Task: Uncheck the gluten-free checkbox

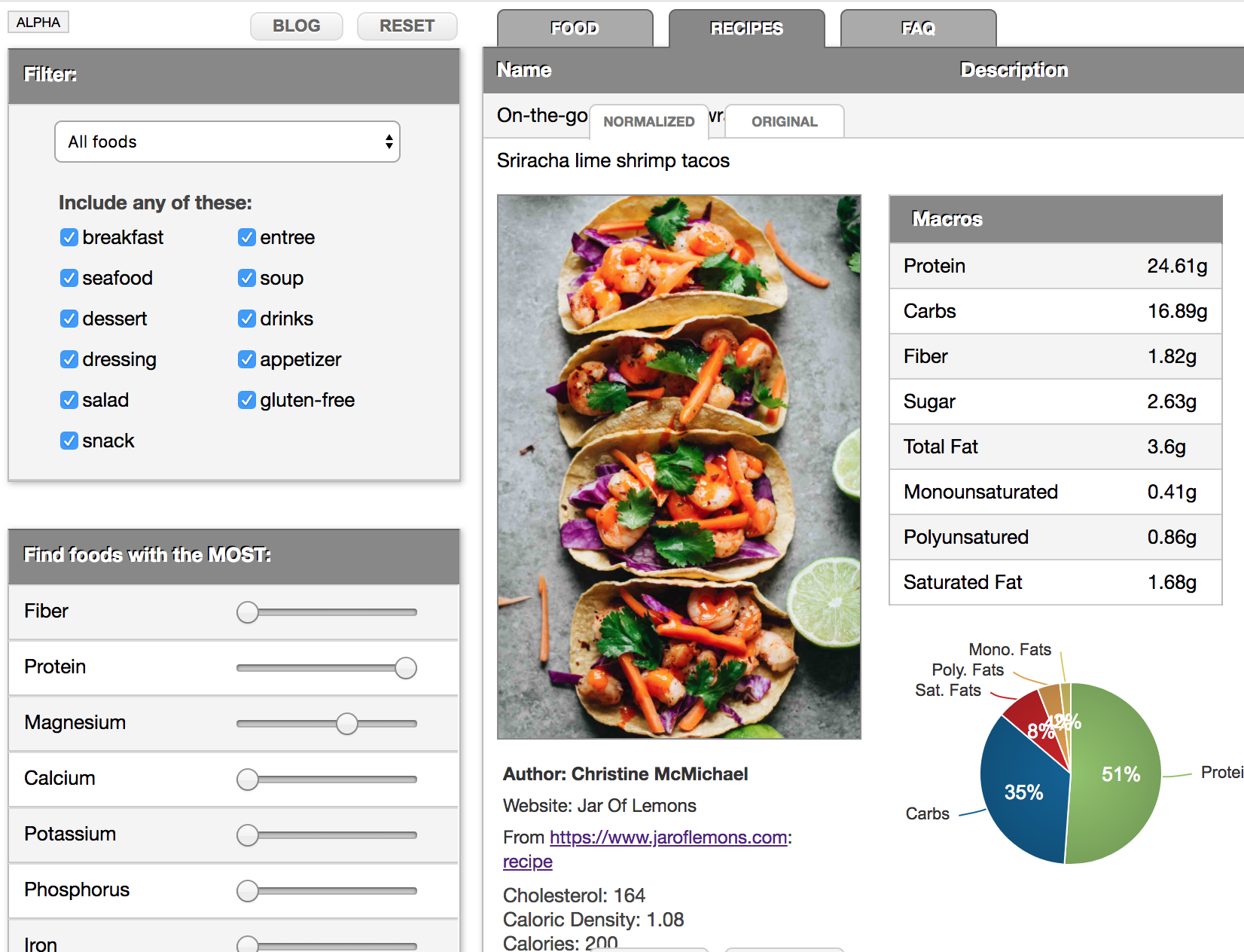Action: (x=247, y=400)
